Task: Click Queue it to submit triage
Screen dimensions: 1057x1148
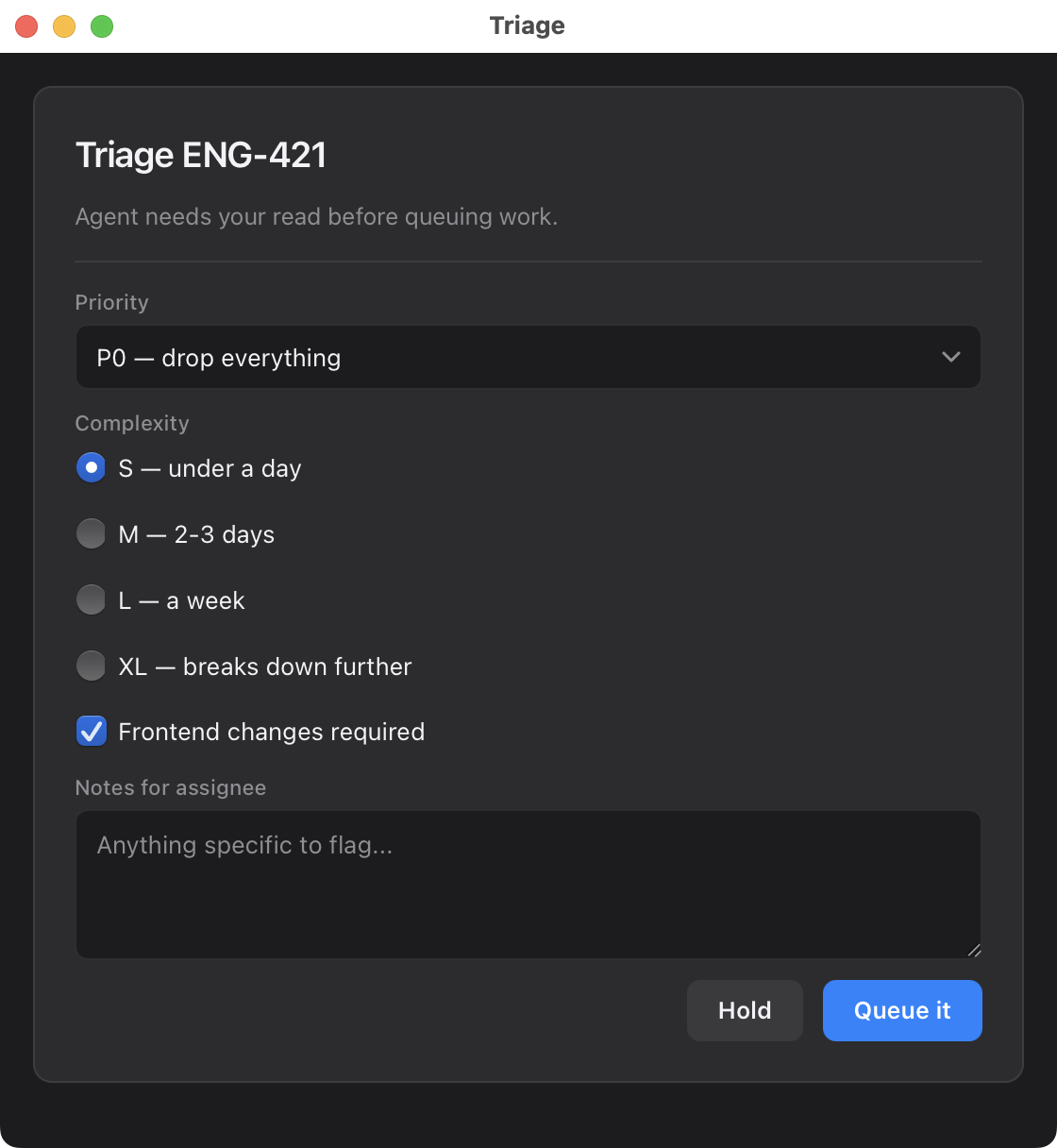Action: 901,1010
